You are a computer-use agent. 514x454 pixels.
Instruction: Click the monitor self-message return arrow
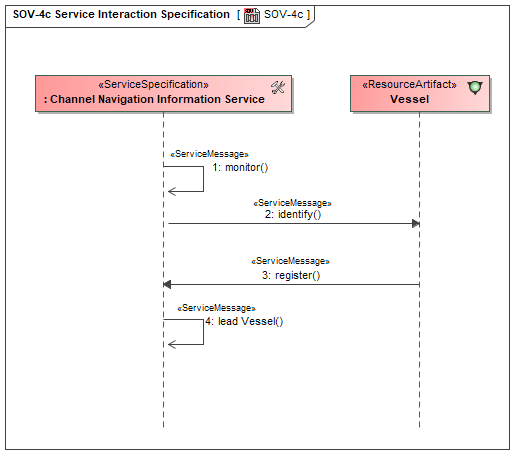pyautogui.click(x=172, y=191)
